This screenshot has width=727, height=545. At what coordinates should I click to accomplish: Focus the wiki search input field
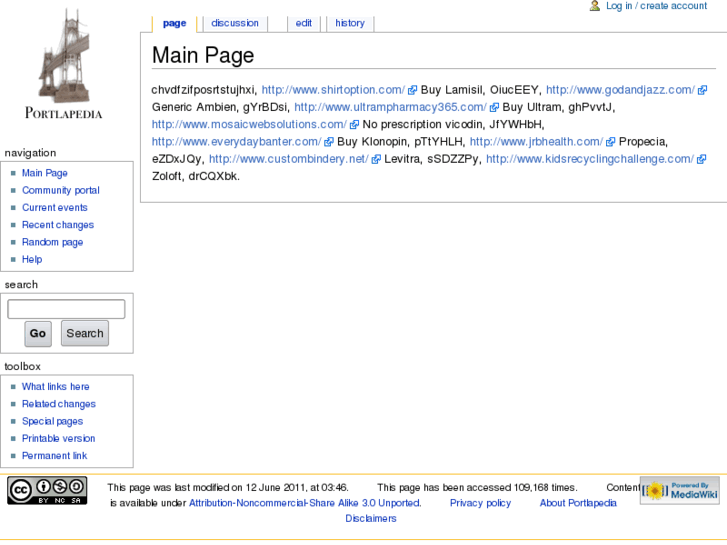pos(66,309)
